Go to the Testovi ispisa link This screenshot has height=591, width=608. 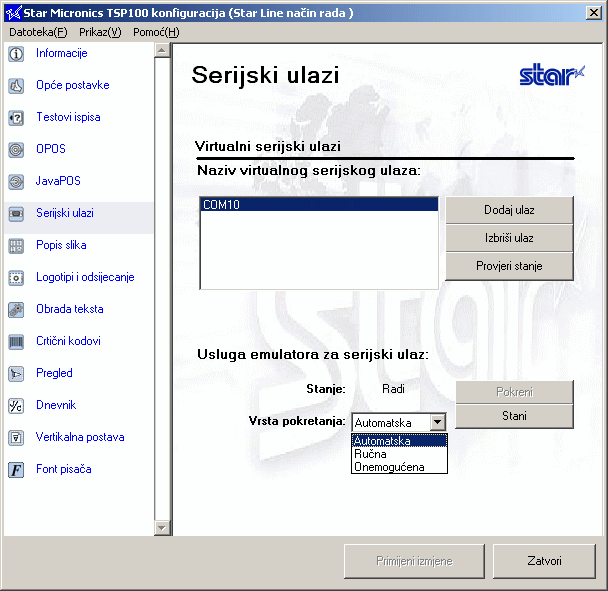click(68, 117)
